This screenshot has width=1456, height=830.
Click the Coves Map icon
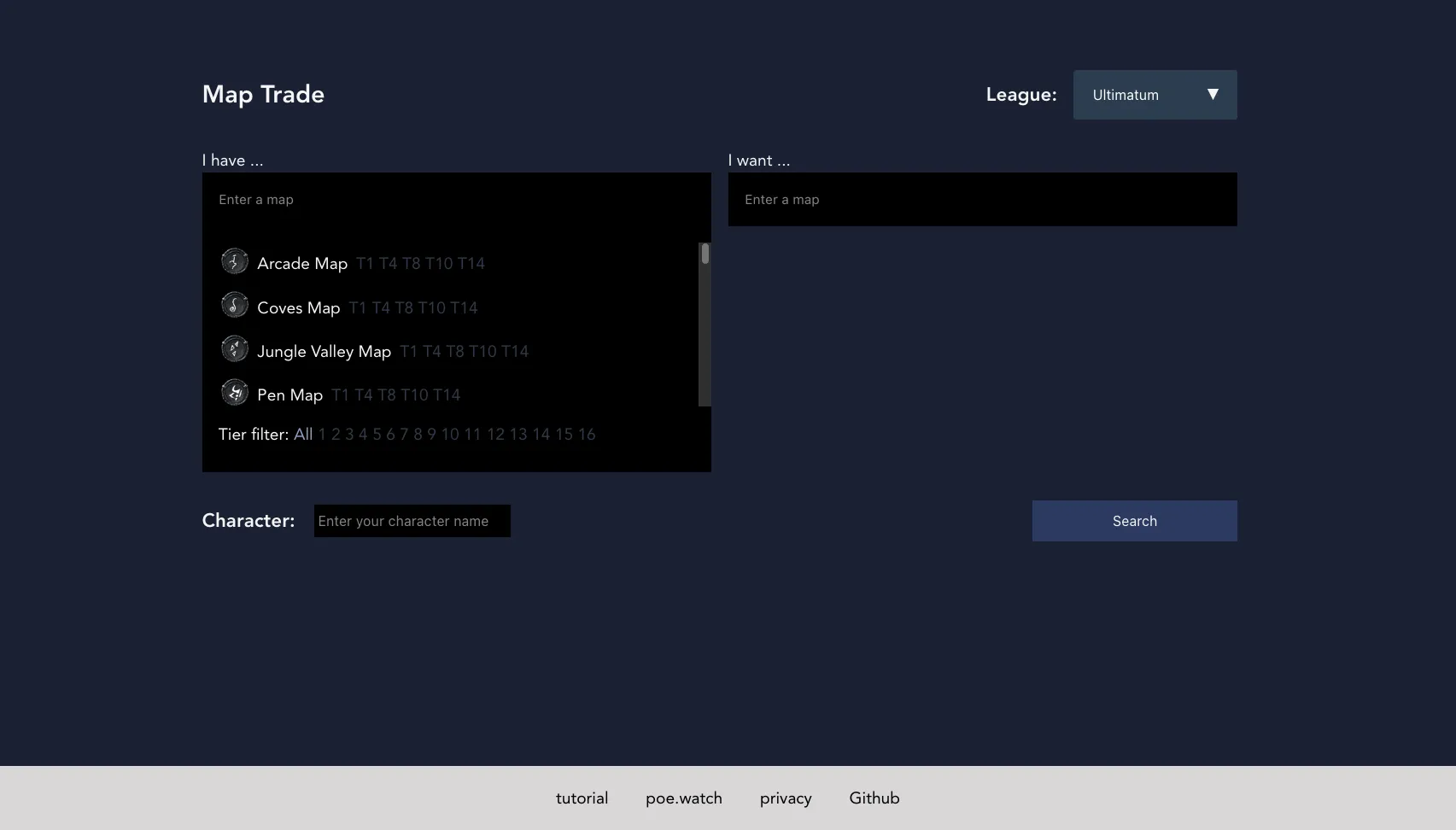[234, 305]
